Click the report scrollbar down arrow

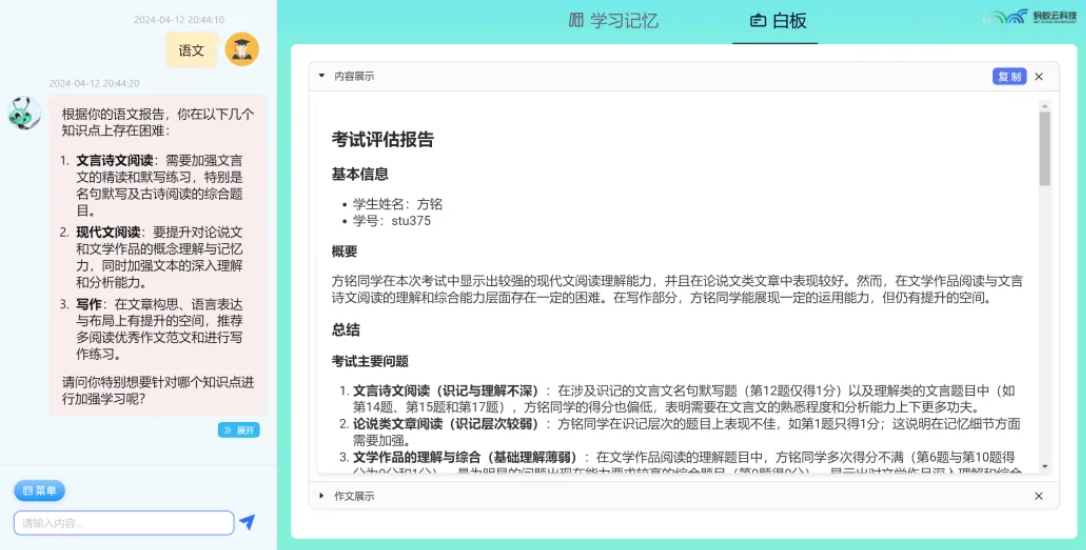pos(1044,465)
